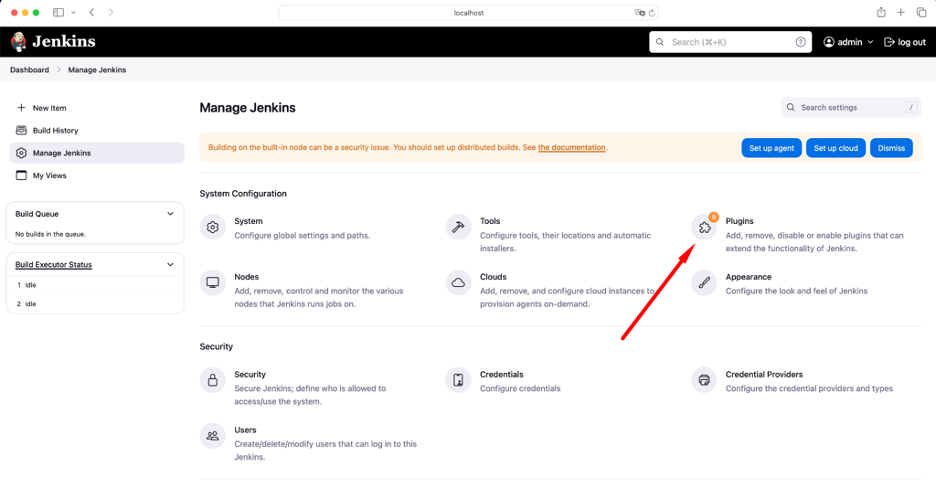
Task: Click the translate icon in the address bar
Action: pos(639,13)
